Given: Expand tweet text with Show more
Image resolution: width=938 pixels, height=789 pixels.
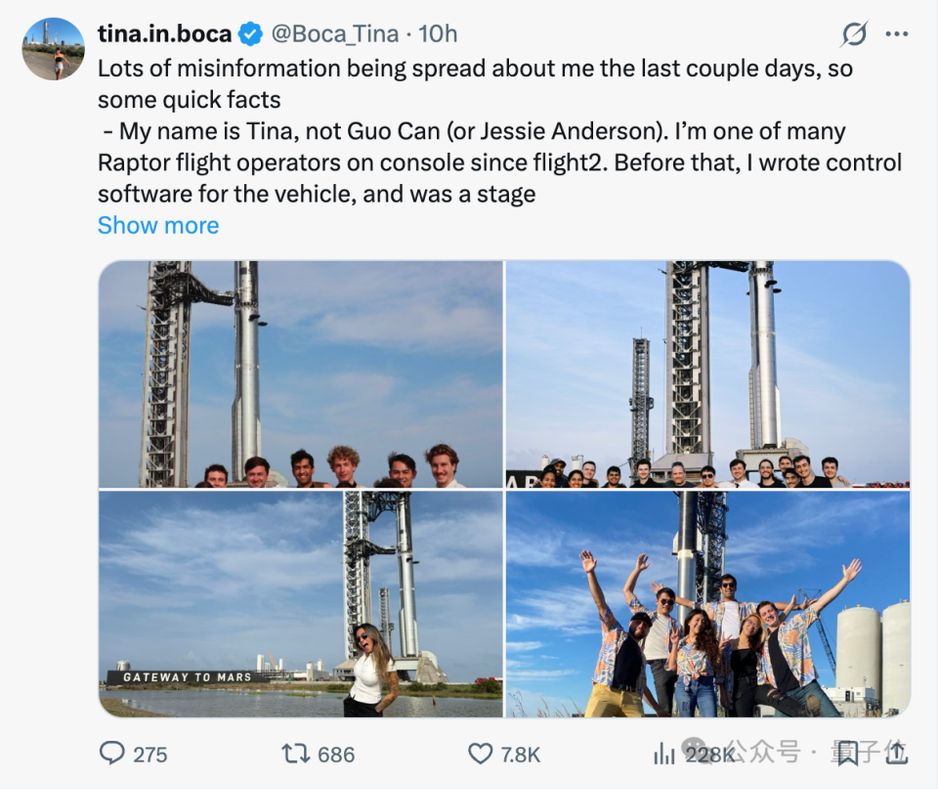Looking at the screenshot, I should pos(158,226).
